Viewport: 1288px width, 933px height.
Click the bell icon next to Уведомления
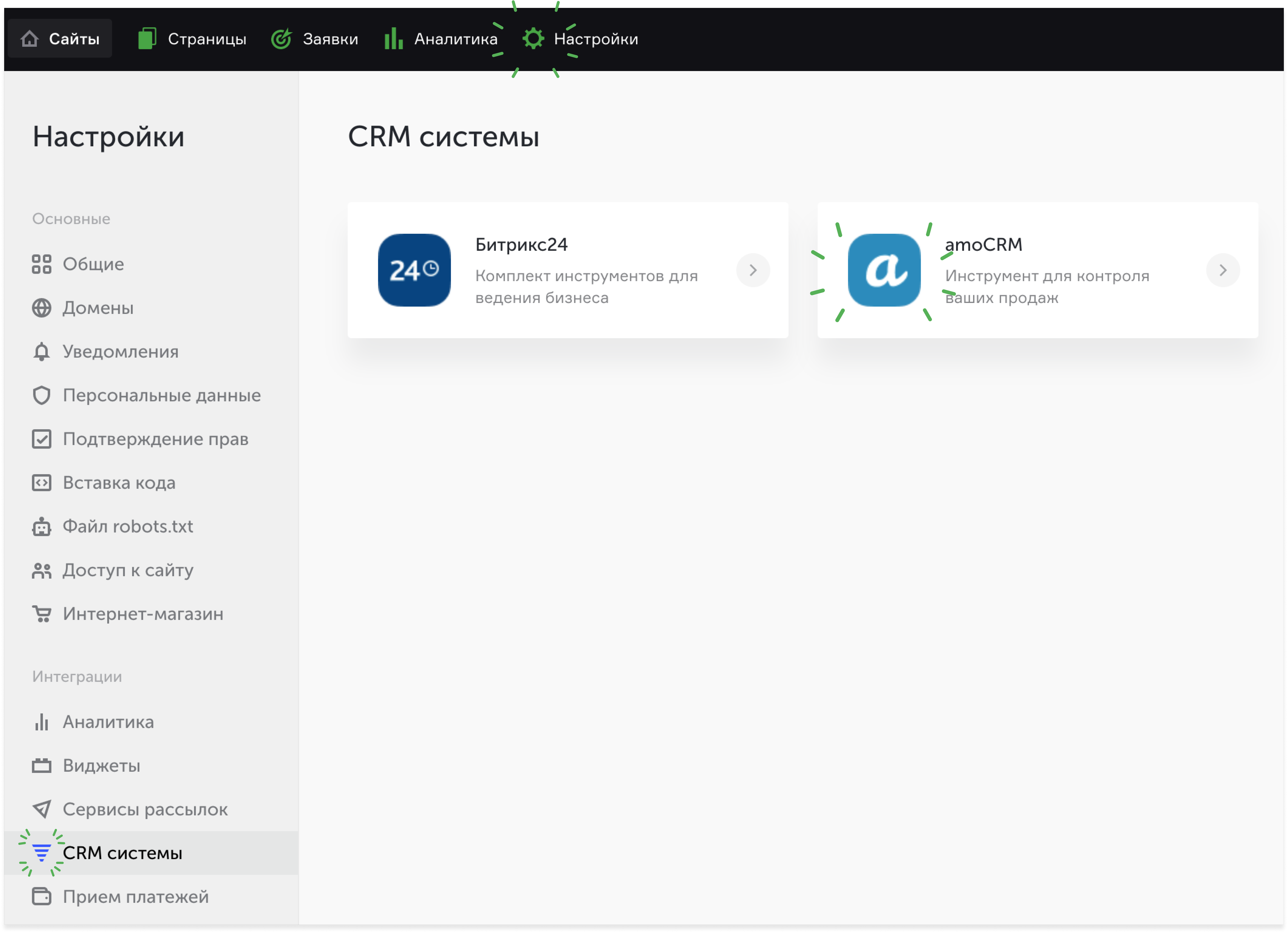41,352
